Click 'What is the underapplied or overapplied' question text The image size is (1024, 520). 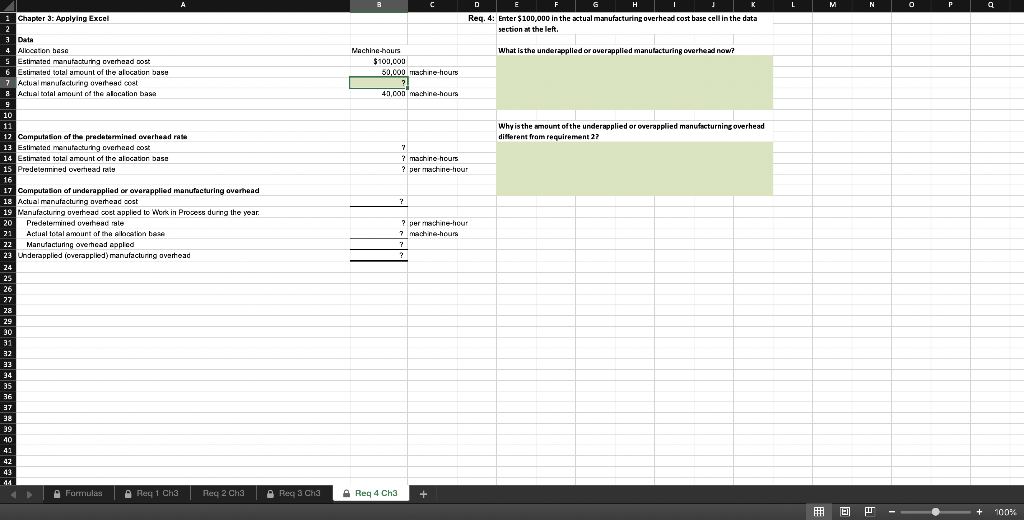pos(616,51)
